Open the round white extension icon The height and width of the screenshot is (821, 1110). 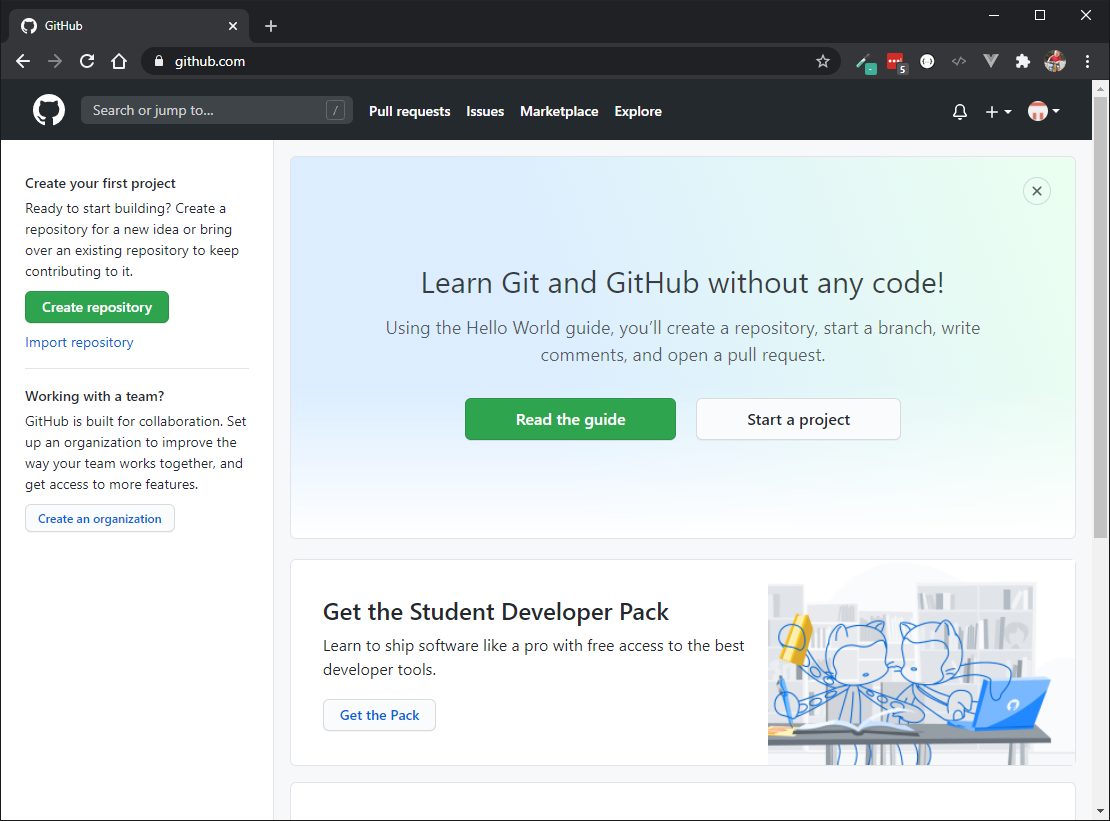pyautogui.click(x=927, y=62)
